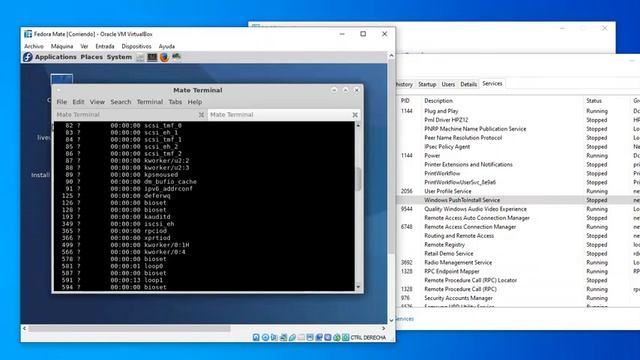Select the Retail Demo Service row
The image size is (640, 360).
coord(518,253)
